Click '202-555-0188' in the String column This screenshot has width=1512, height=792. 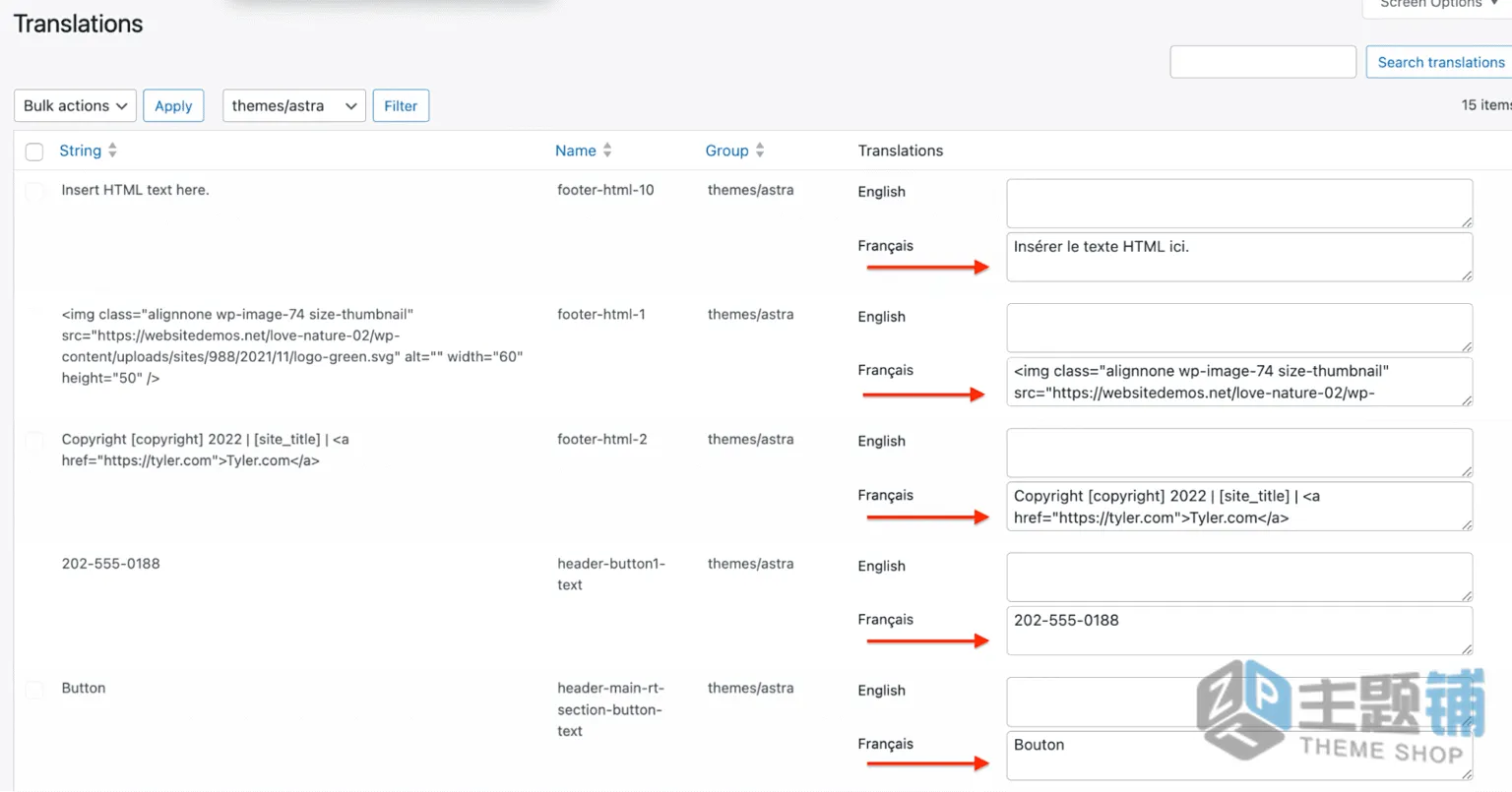110,564
